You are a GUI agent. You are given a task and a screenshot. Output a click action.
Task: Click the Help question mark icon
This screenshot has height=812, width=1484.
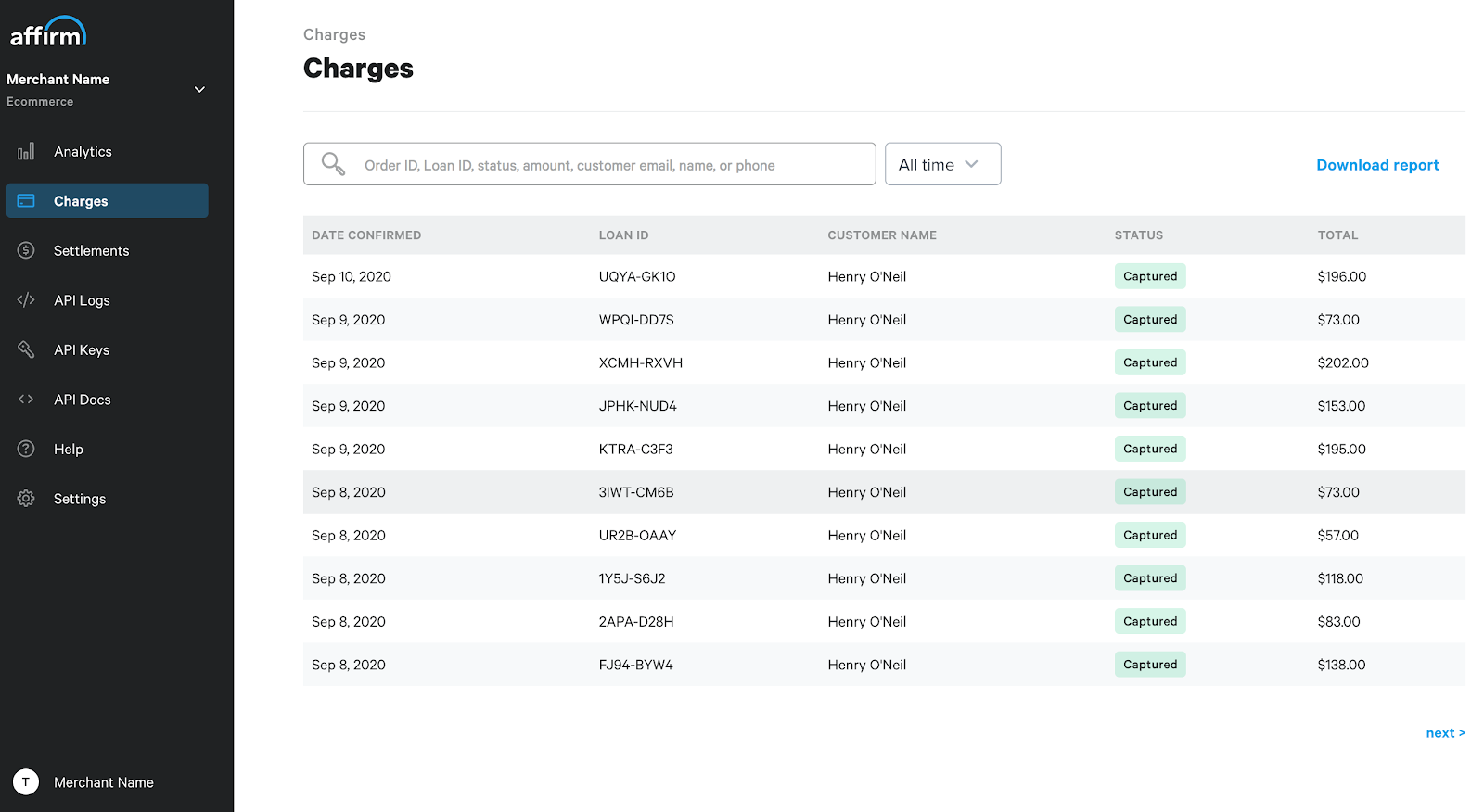point(26,449)
